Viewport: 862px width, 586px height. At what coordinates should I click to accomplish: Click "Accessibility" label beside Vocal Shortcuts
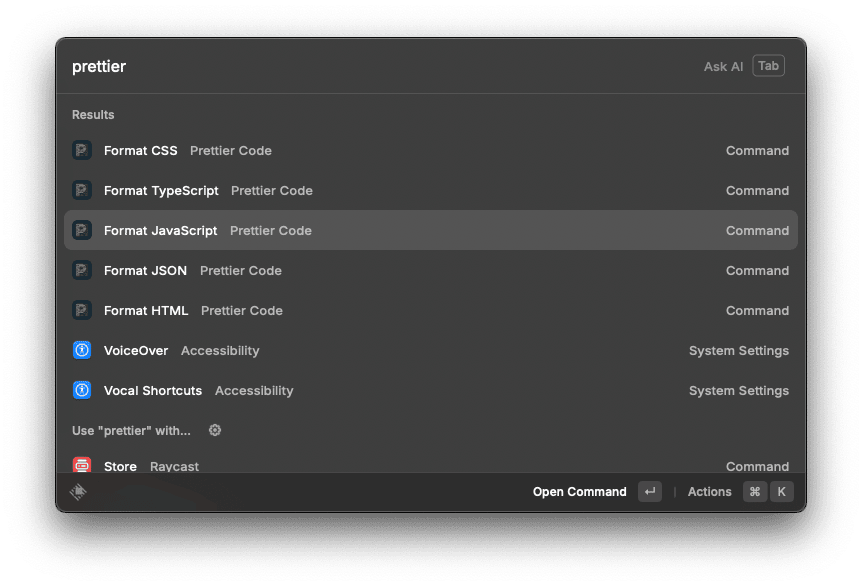255,391
